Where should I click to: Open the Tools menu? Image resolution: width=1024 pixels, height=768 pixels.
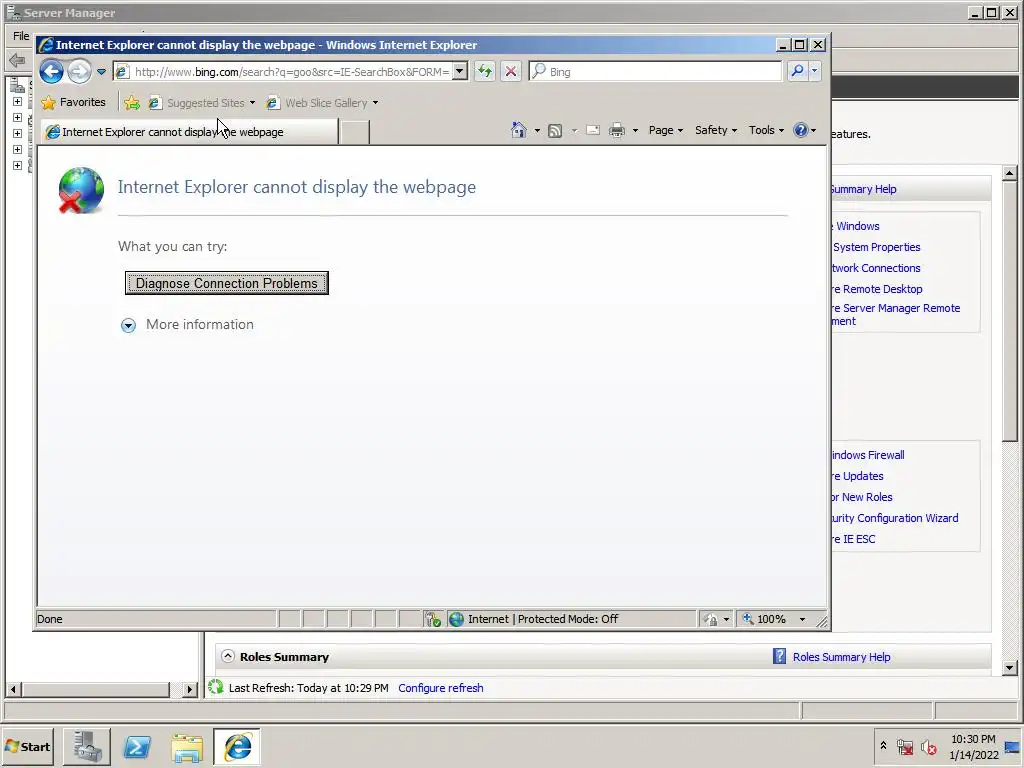tap(766, 130)
